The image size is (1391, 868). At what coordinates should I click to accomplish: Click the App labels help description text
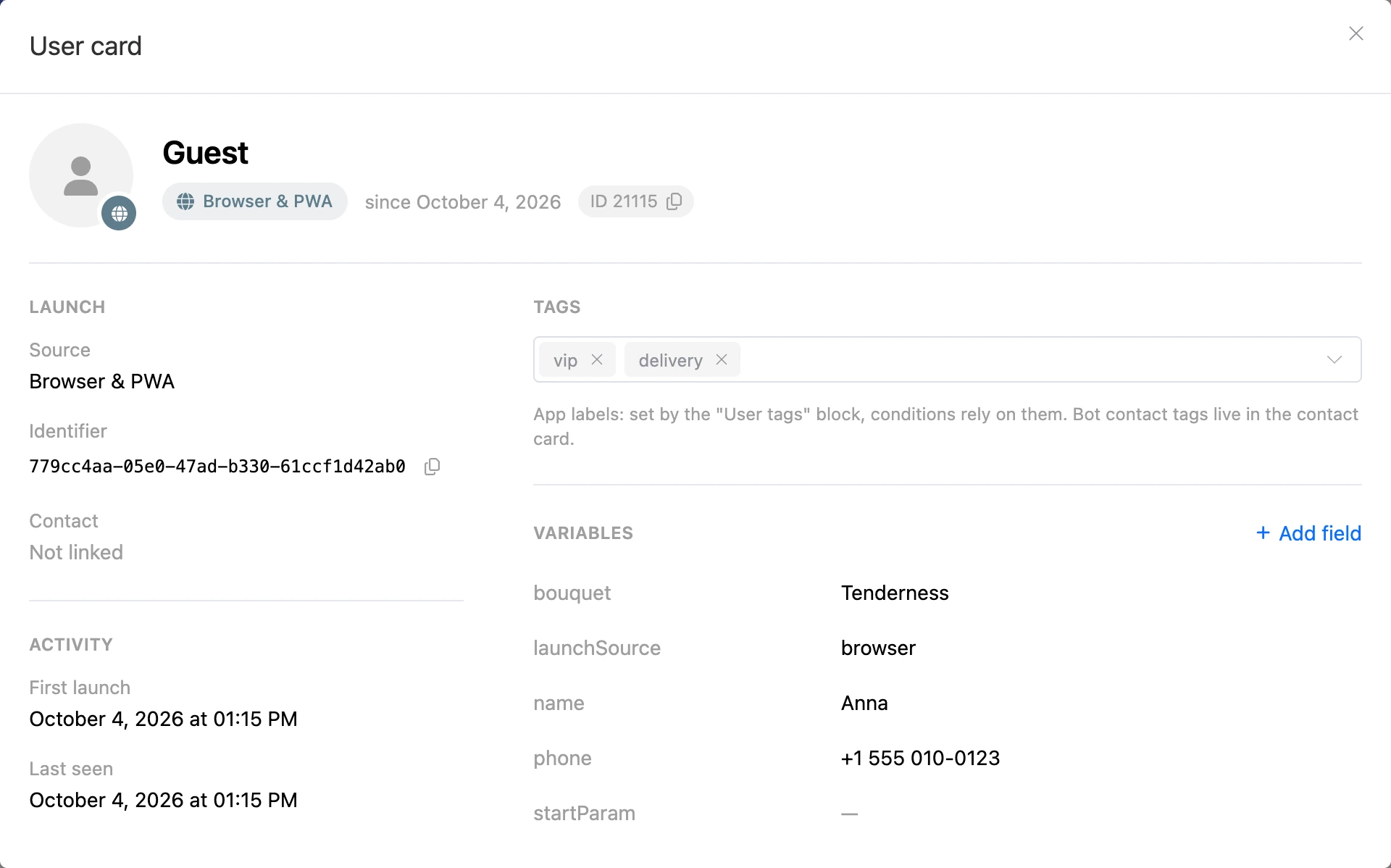click(946, 426)
